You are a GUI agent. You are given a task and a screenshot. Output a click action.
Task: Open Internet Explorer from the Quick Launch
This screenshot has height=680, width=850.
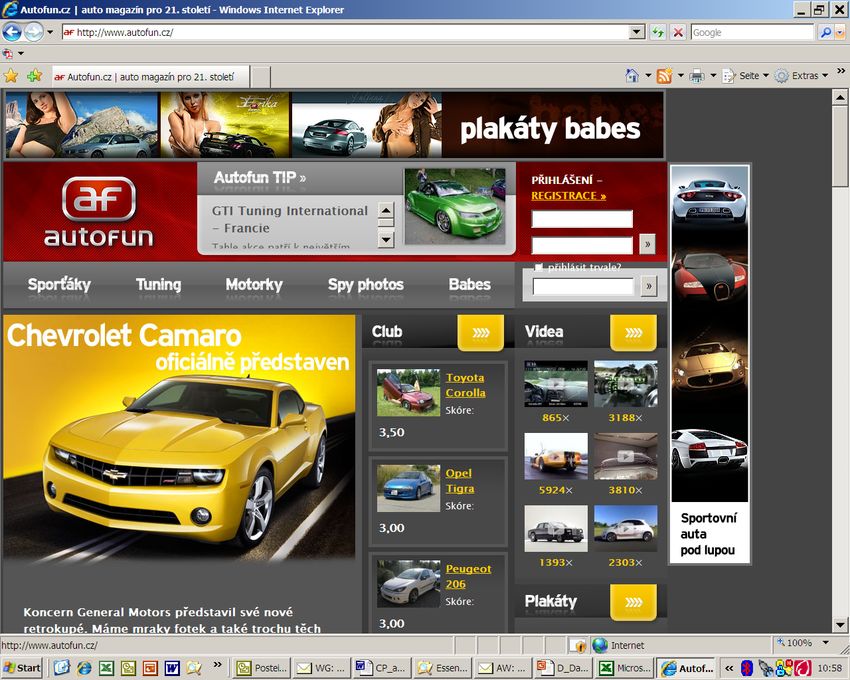tap(83, 668)
